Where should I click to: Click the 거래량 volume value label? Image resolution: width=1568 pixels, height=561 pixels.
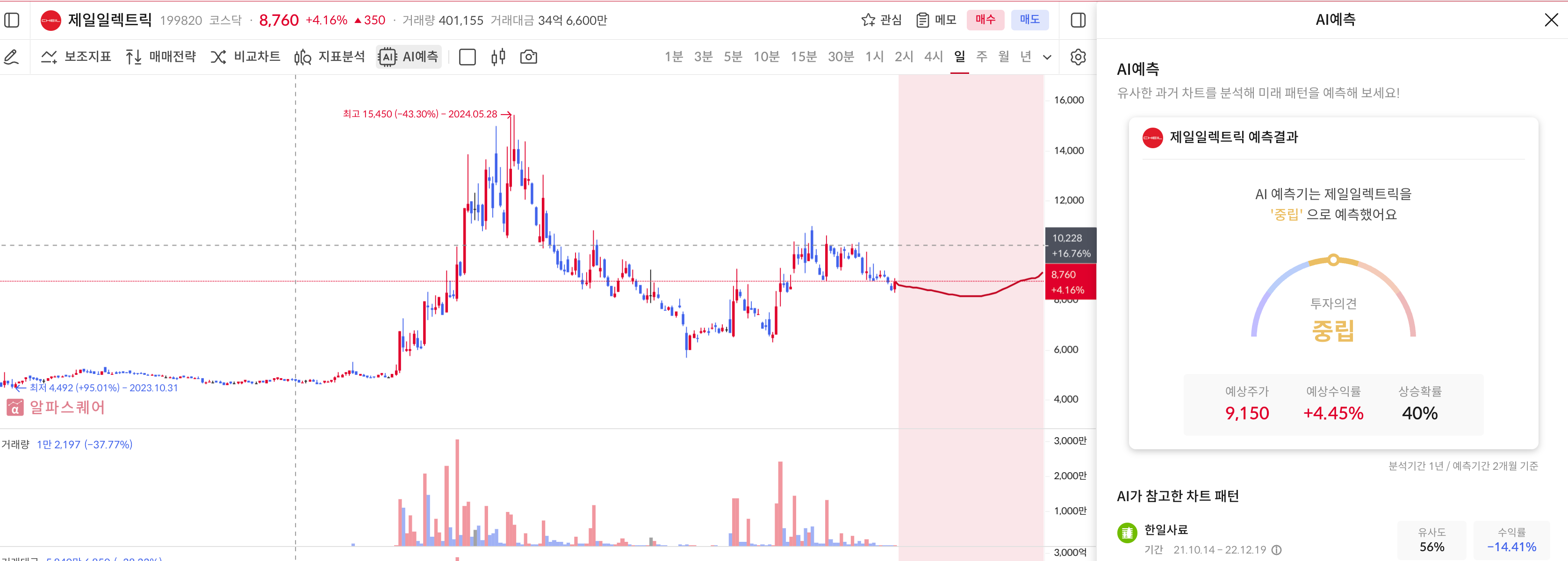(85, 444)
